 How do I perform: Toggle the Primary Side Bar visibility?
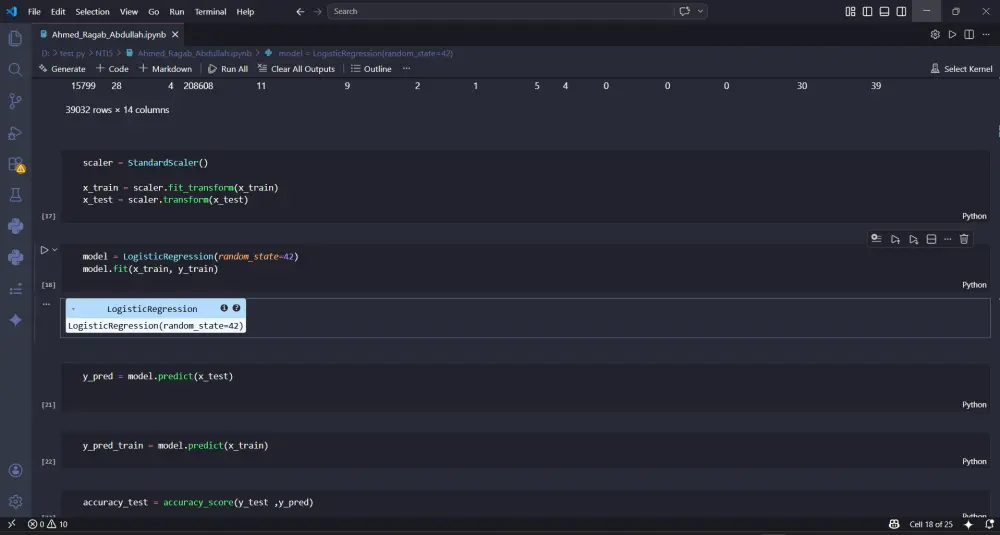(x=867, y=11)
